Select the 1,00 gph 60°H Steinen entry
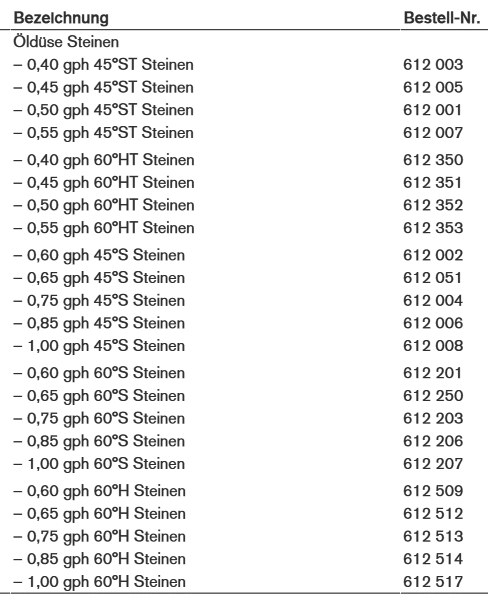This screenshot has height=604, width=488. click(x=100, y=582)
